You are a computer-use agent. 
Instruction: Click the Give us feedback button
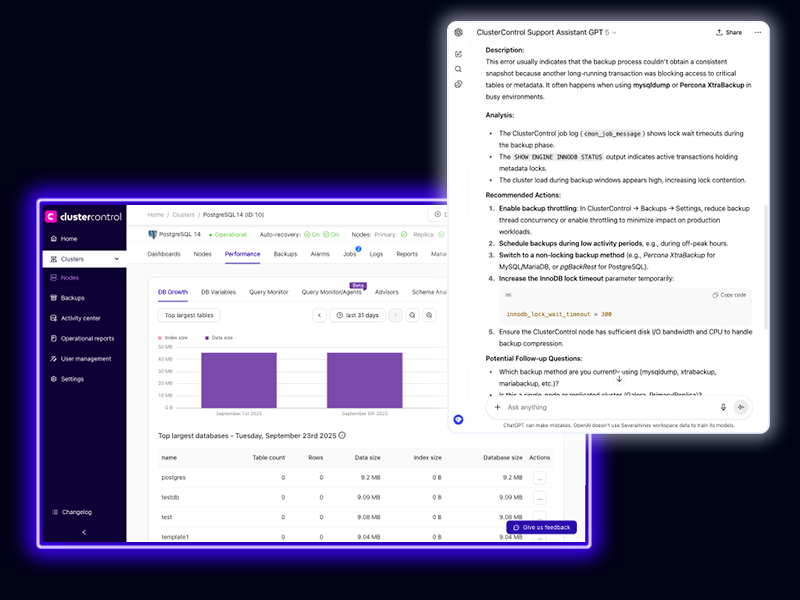(541, 527)
